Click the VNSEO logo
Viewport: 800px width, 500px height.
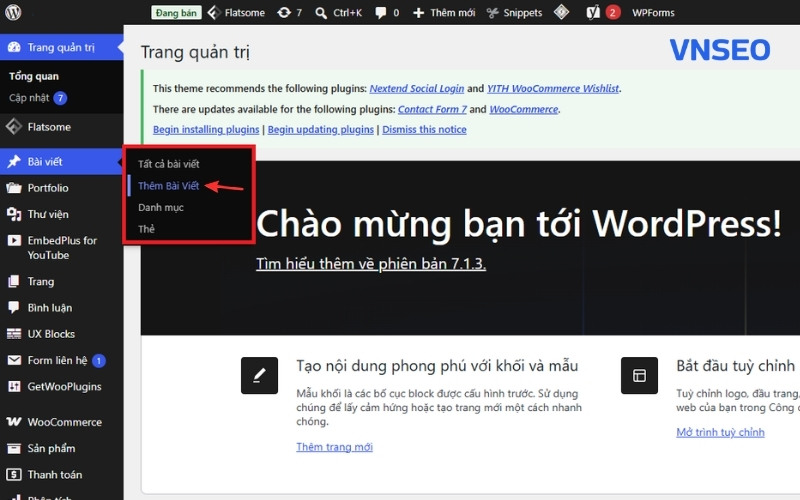click(720, 49)
